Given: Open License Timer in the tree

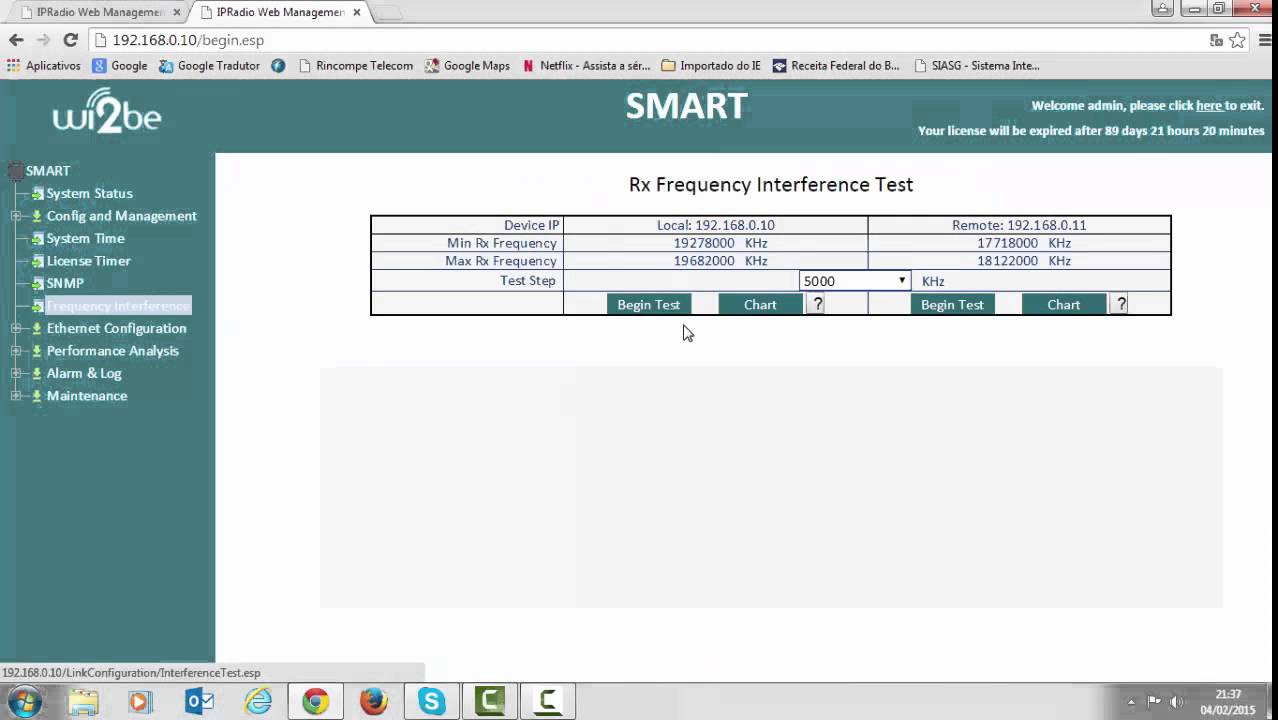Looking at the screenshot, I should coord(88,261).
